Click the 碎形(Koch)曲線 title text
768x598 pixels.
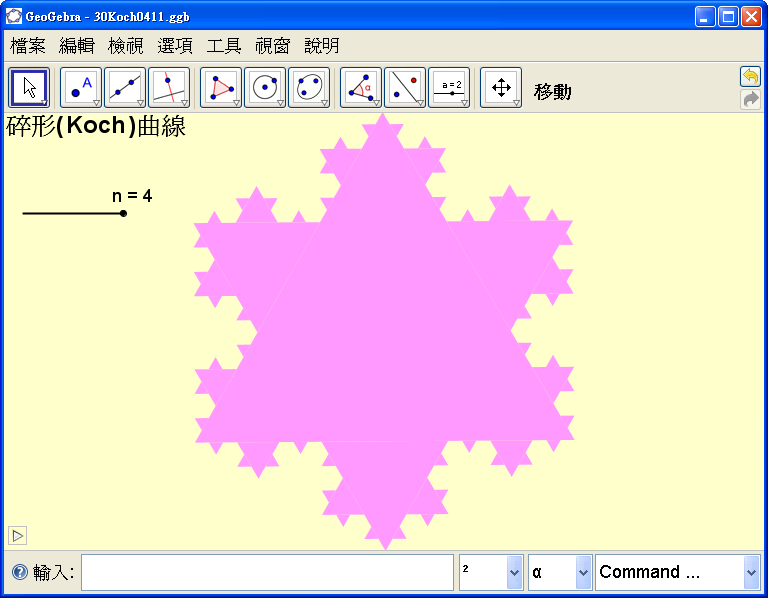(96, 126)
